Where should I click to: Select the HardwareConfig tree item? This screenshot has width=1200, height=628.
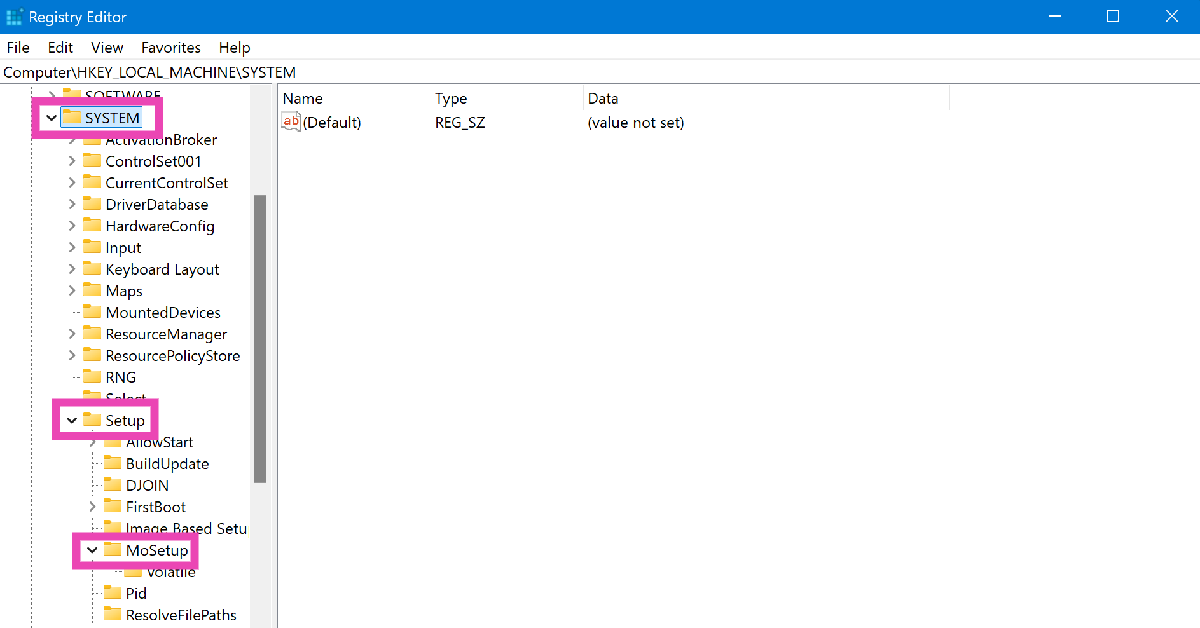(x=159, y=226)
